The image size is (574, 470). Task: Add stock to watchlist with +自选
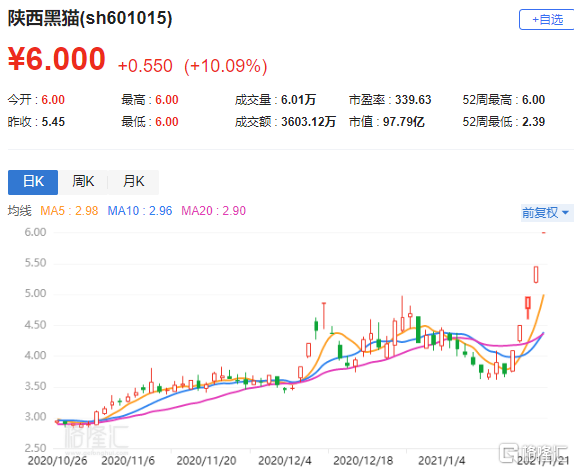(547, 19)
